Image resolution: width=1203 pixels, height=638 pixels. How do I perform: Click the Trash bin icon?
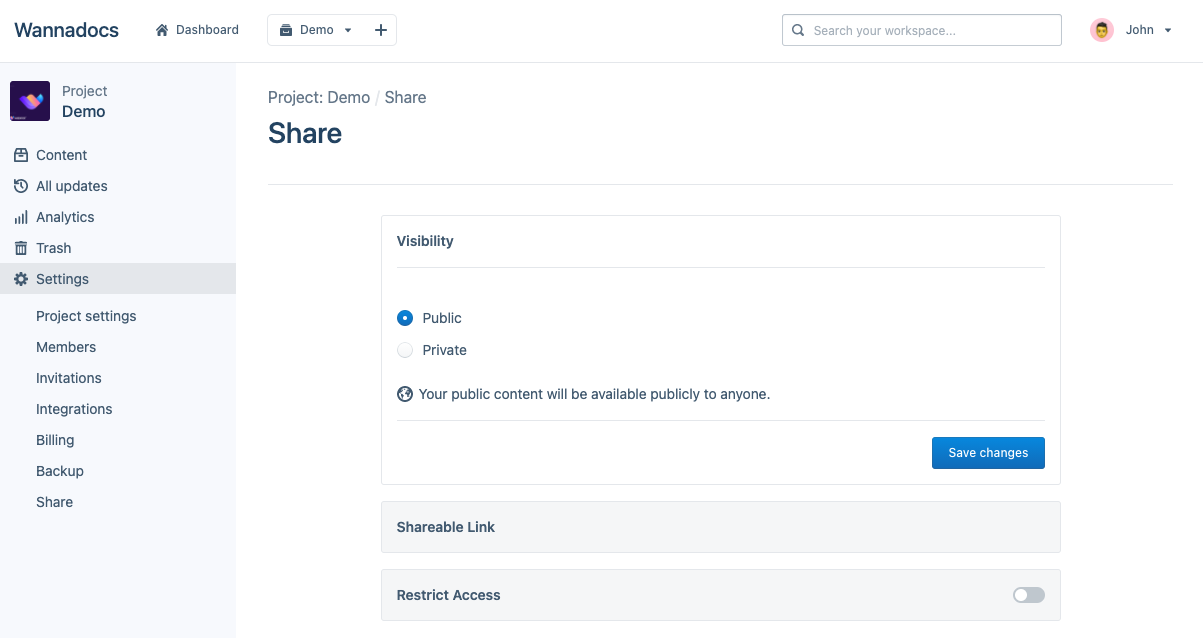click(21, 248)
